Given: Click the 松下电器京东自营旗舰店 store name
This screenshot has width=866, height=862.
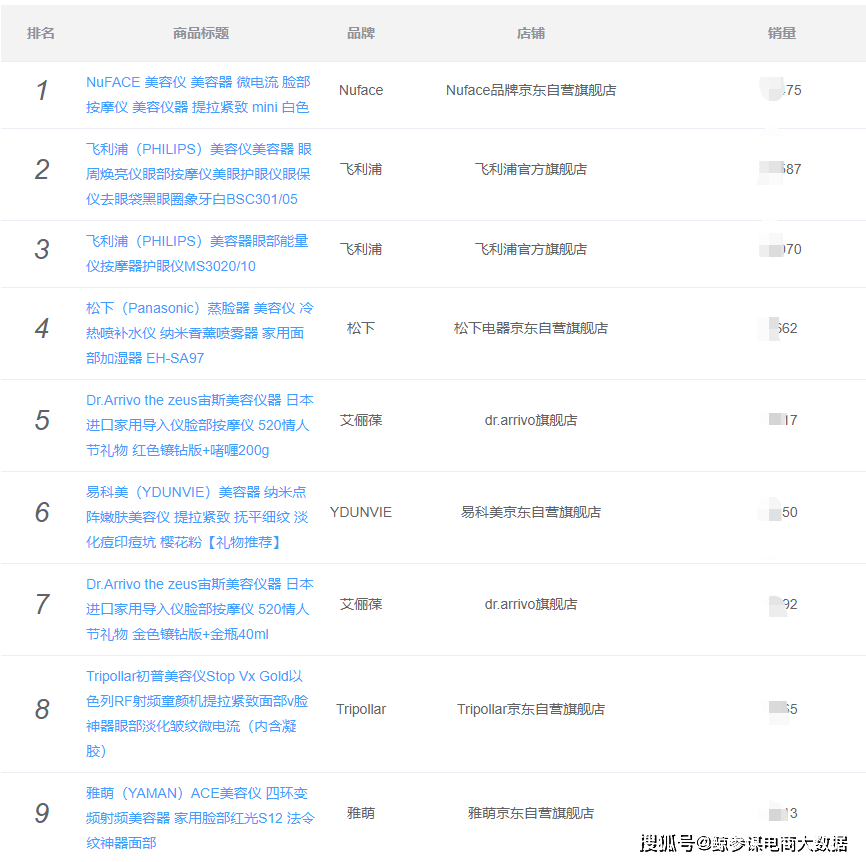Looking at the screenshot, I should pos(531,328).
